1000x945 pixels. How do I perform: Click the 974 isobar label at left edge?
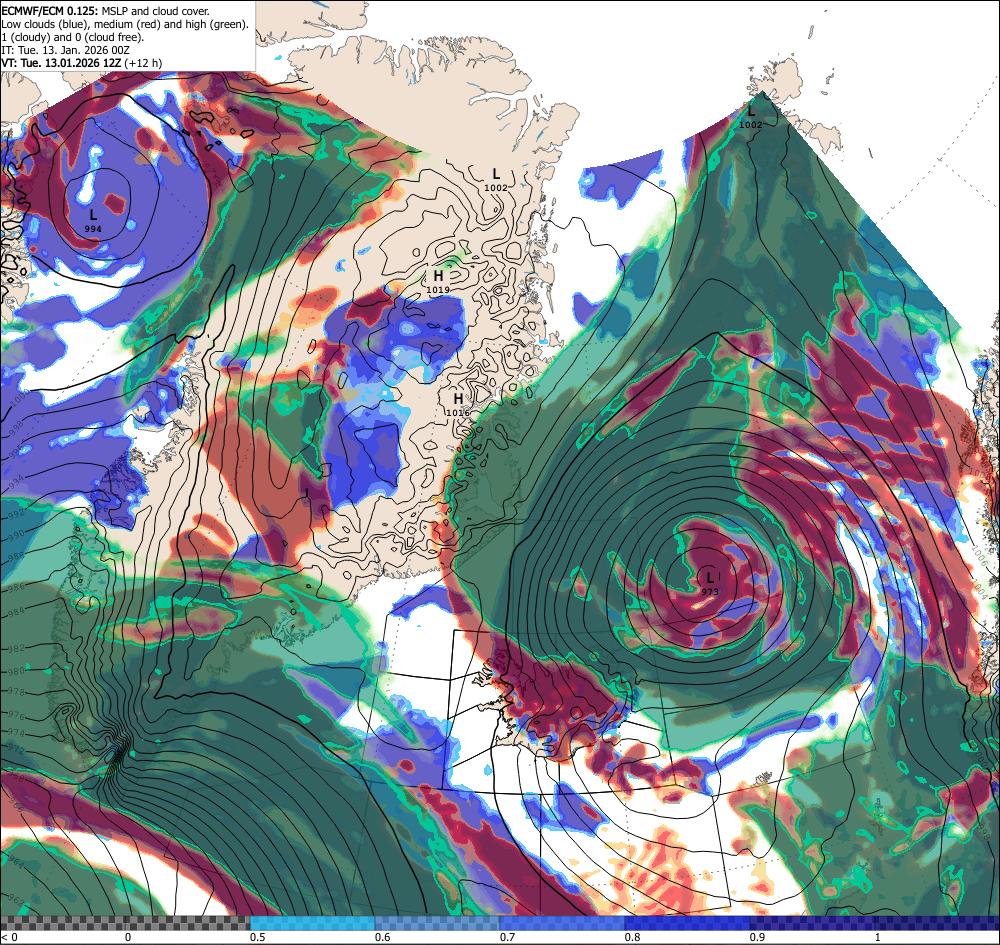[14, 732]
